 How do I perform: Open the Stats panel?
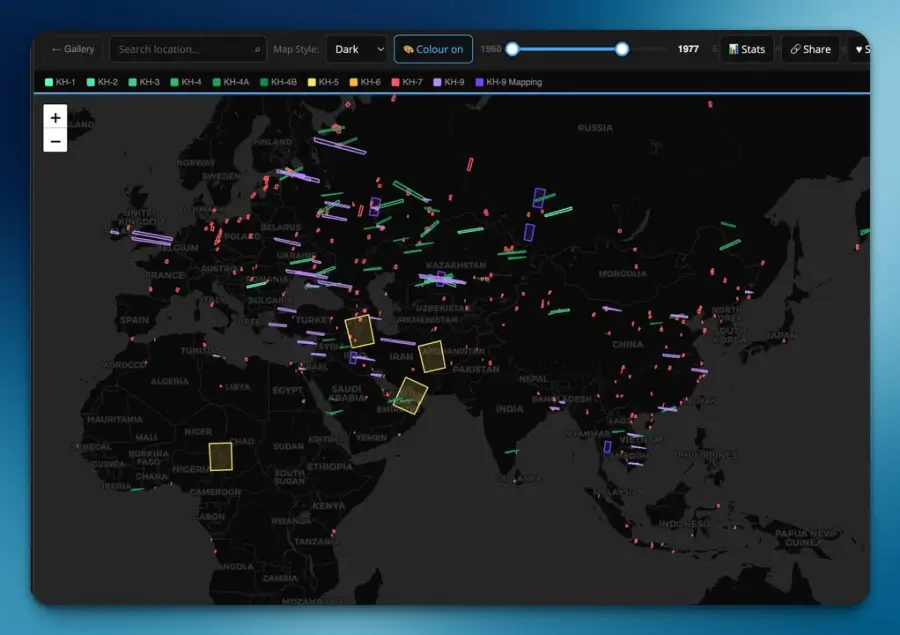pyautogui.click(x=747, y=49)
